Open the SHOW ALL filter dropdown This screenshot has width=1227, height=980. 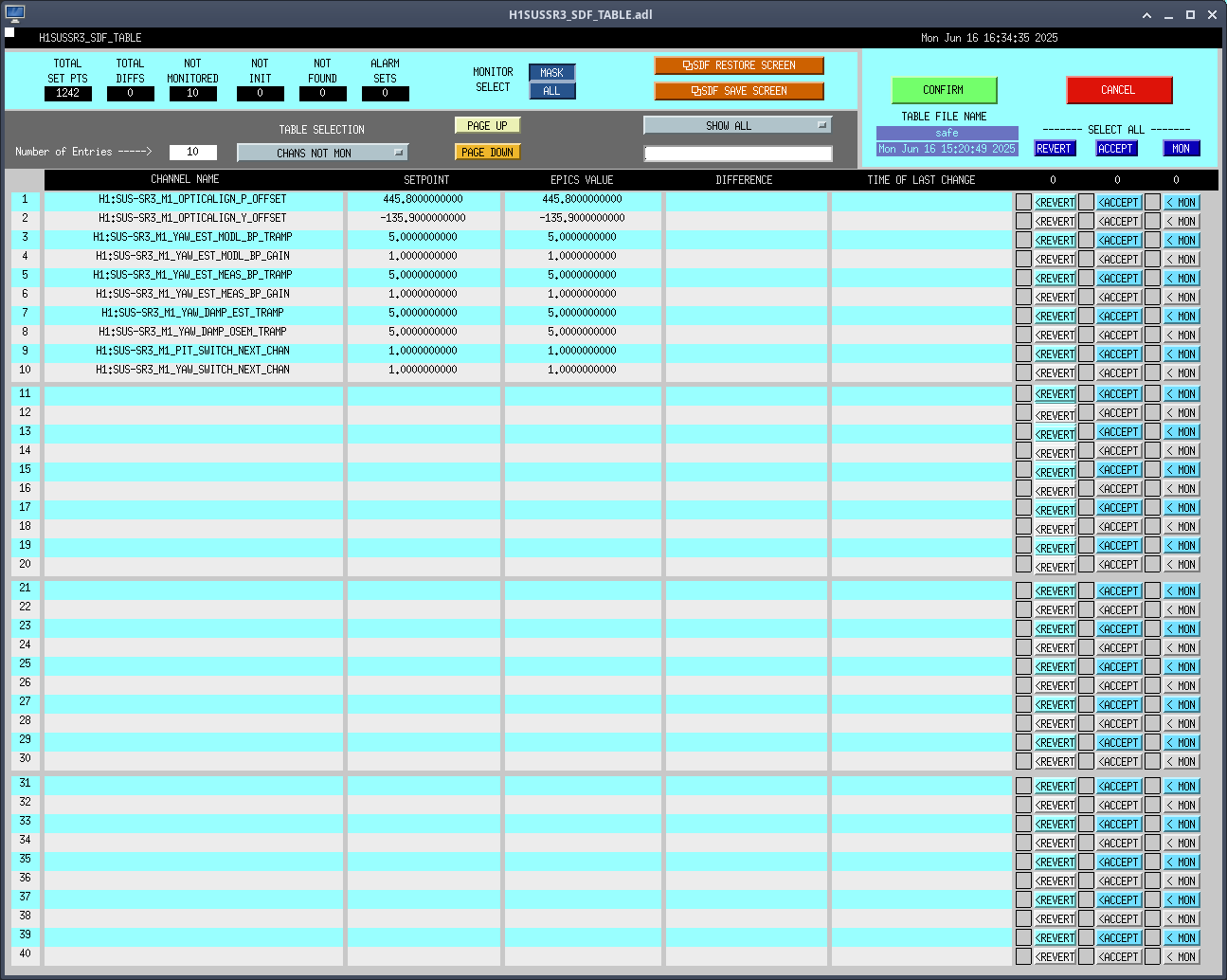737,125
